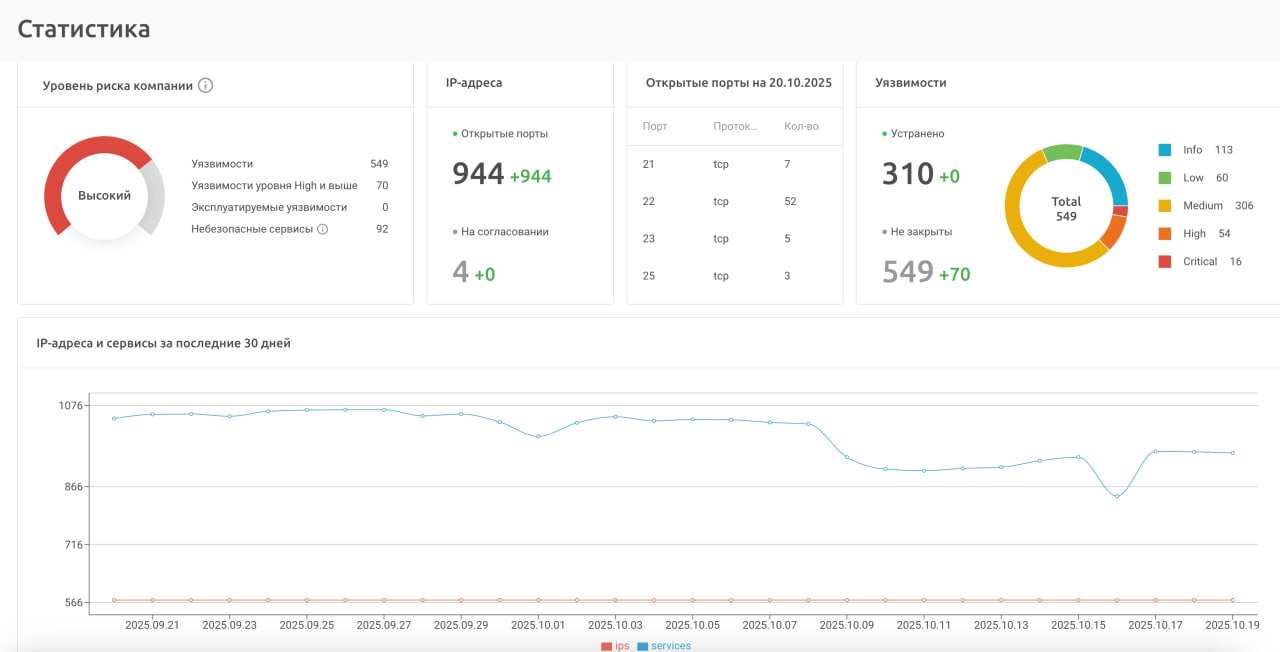Click the orange High legend swatch
Screen dimensions: 1280x652
coord(1165,234)
